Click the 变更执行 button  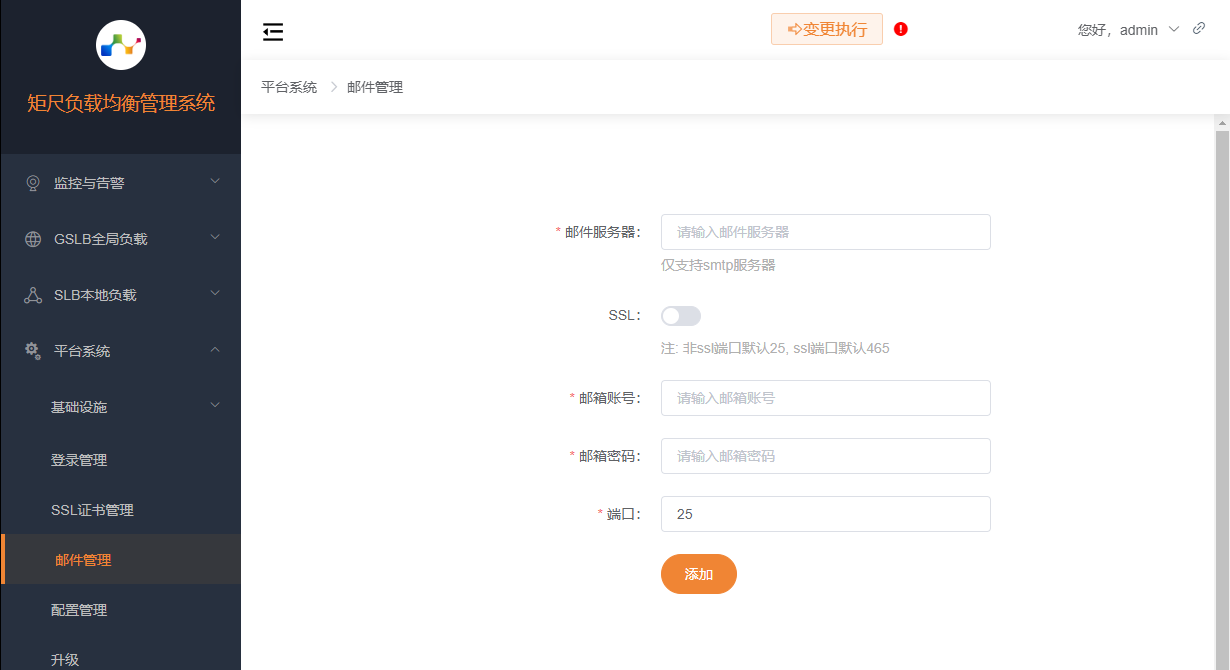point(827,29)
